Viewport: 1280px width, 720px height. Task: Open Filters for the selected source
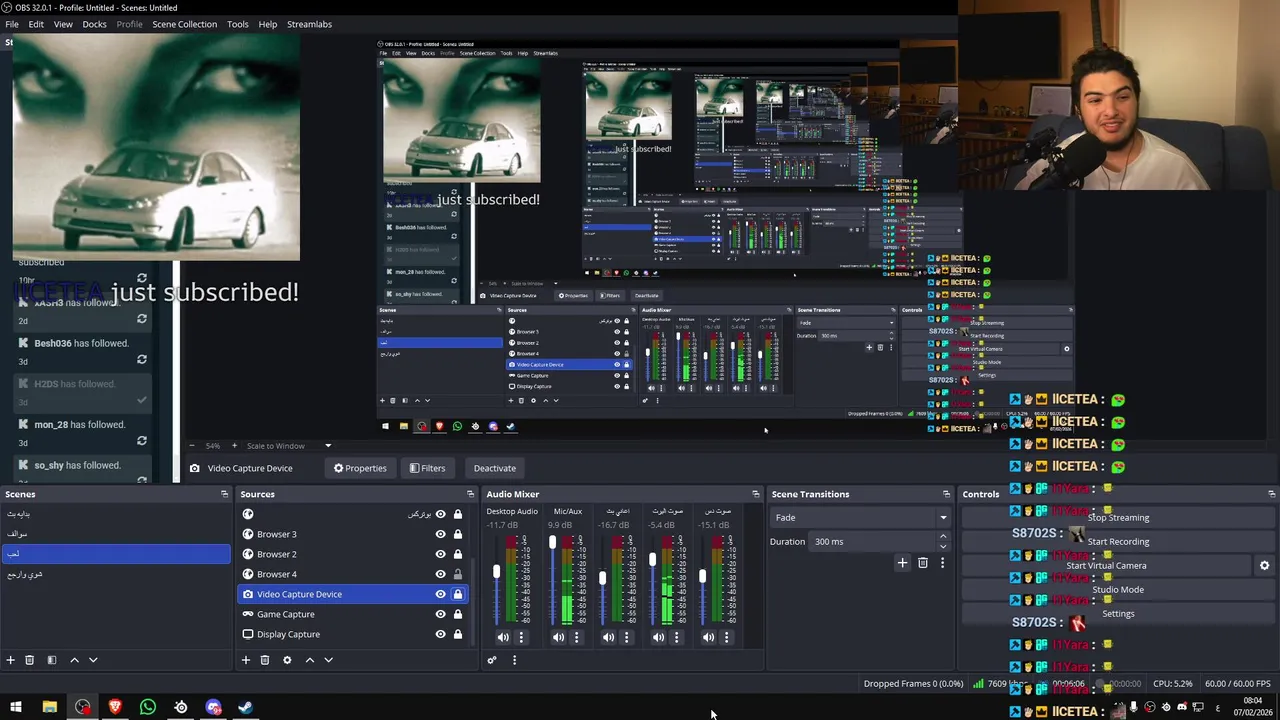(427, 468)
